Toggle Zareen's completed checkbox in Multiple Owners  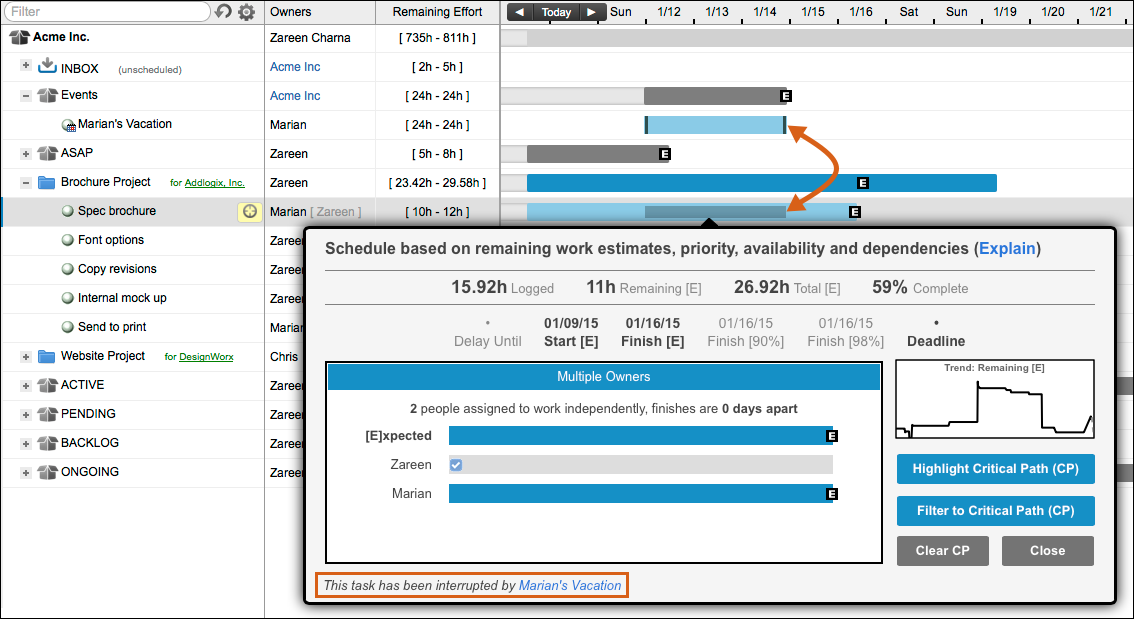456,465
